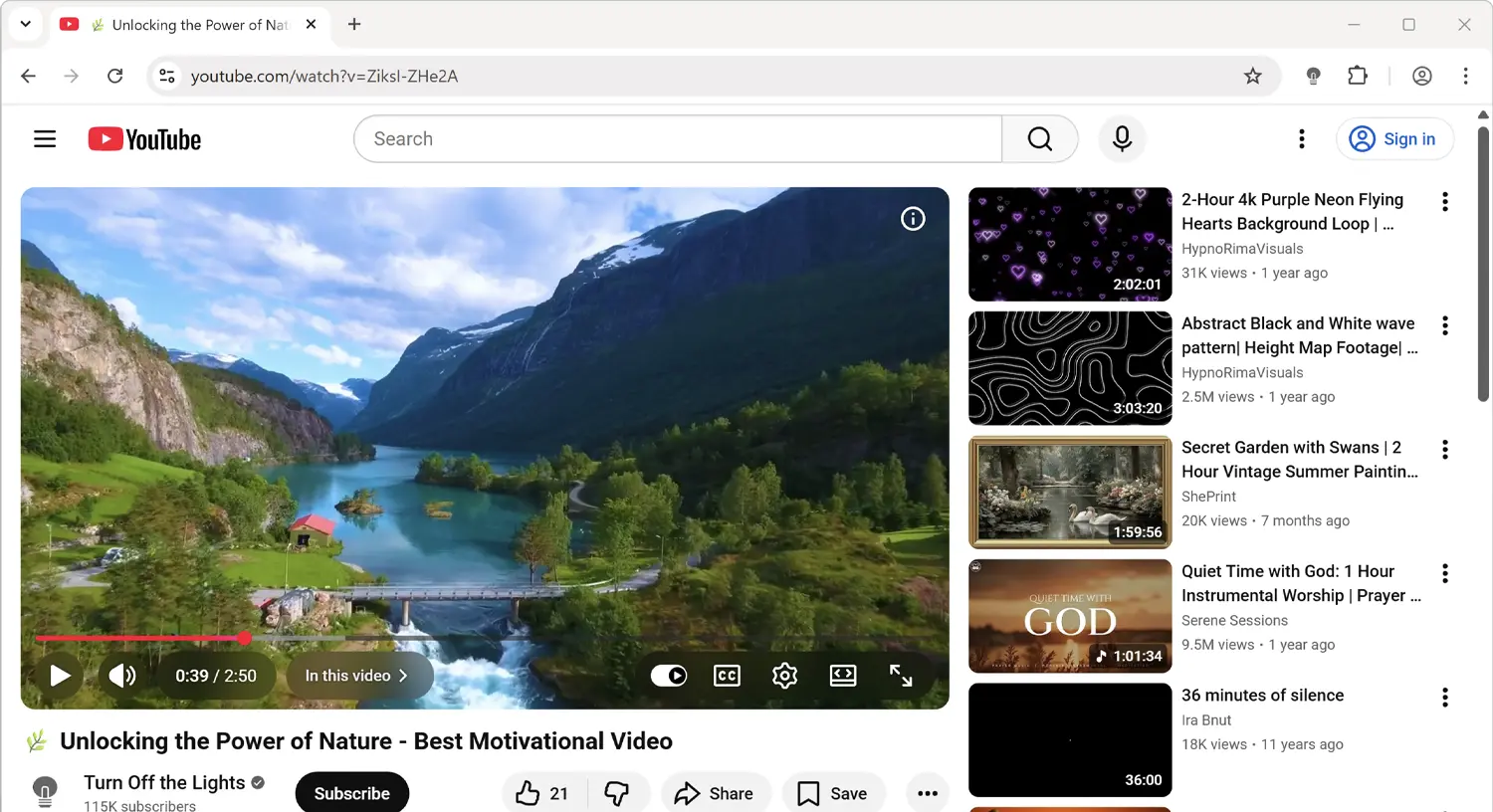
Task: Open the YouTube guide hamburger menu
Action: (45, 138)
